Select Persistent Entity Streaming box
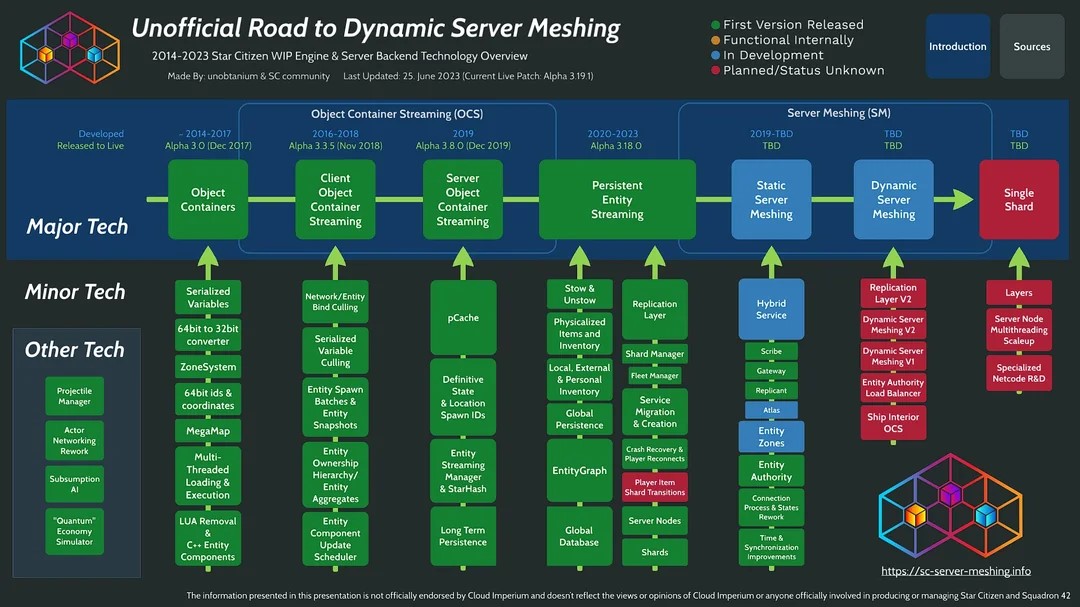 tap(617, 200)
